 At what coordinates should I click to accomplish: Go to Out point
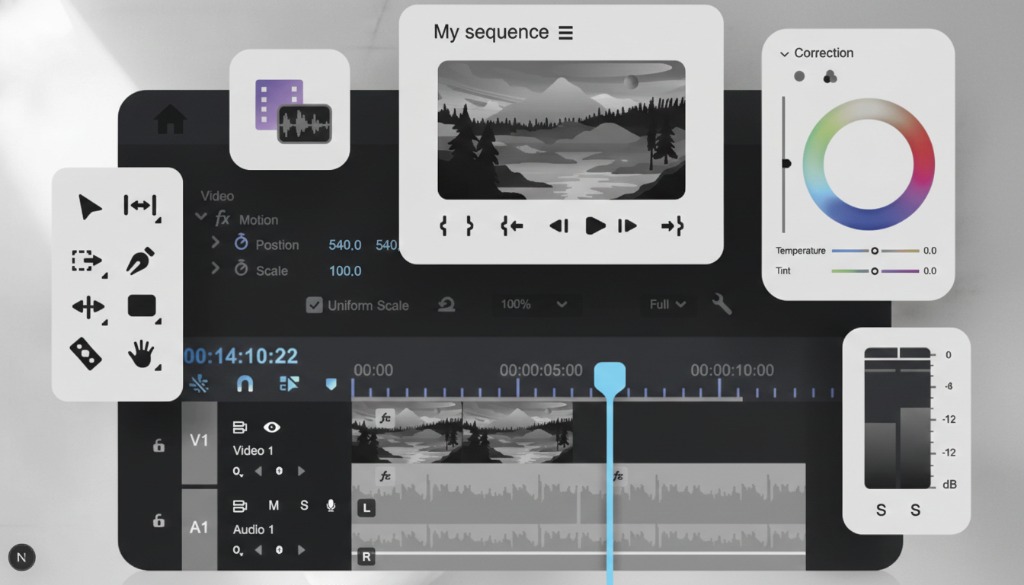coord(672,226)
